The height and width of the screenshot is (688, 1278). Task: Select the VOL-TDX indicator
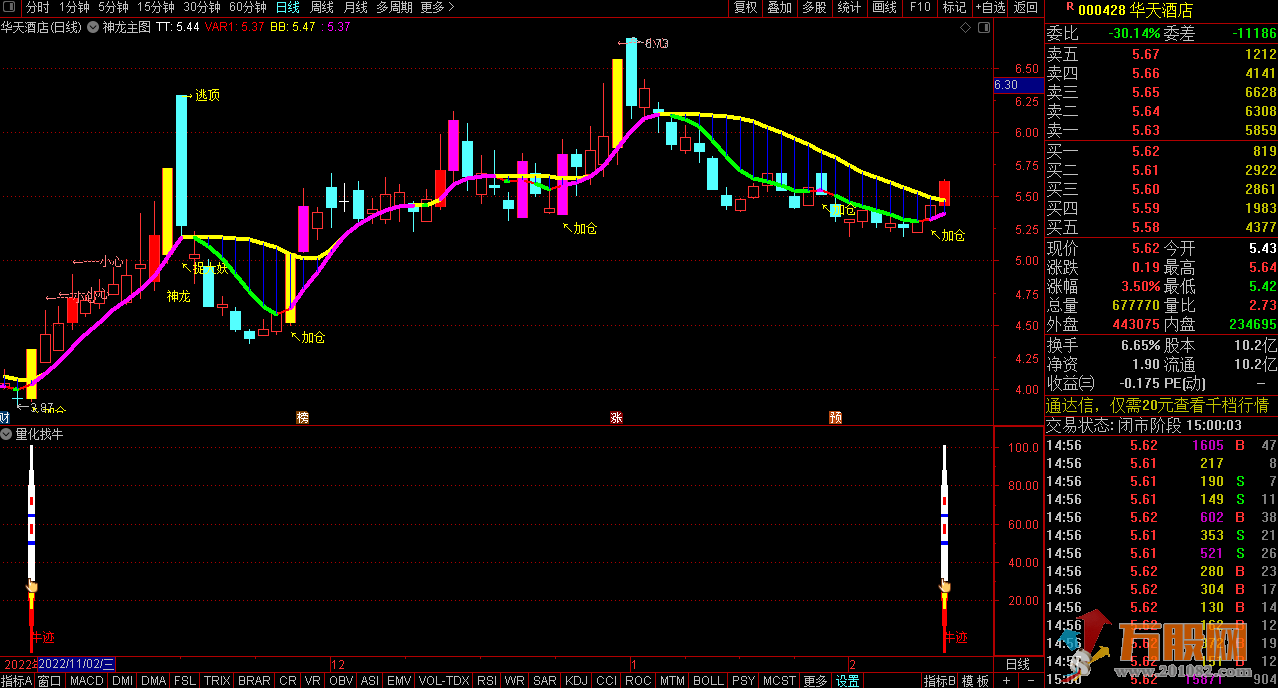442,681
